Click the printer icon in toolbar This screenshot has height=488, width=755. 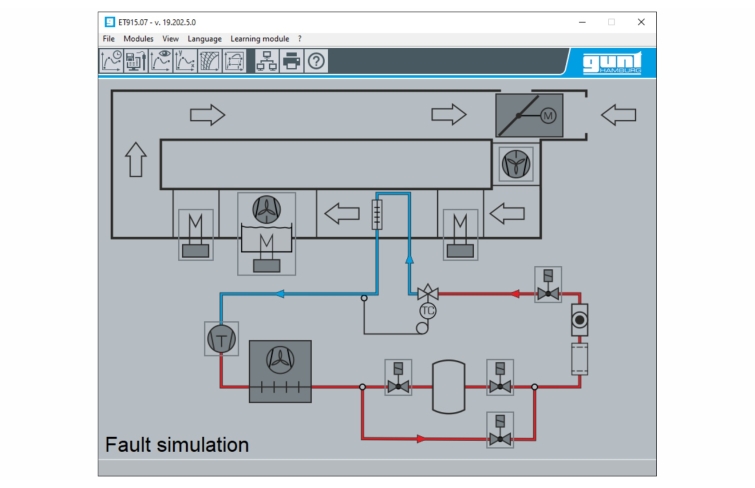pyautogui.click(x=291, y=61)
